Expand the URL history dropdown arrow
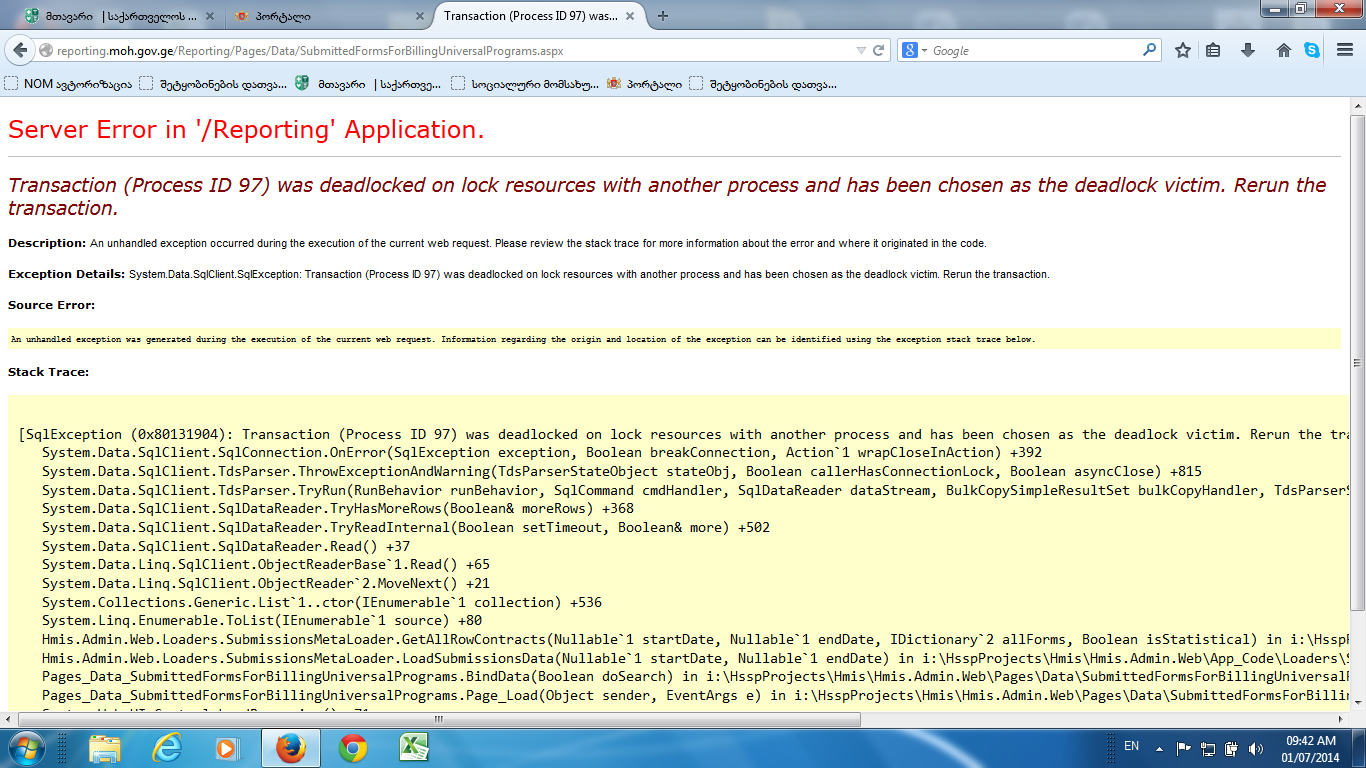 (x=861, y=50)
